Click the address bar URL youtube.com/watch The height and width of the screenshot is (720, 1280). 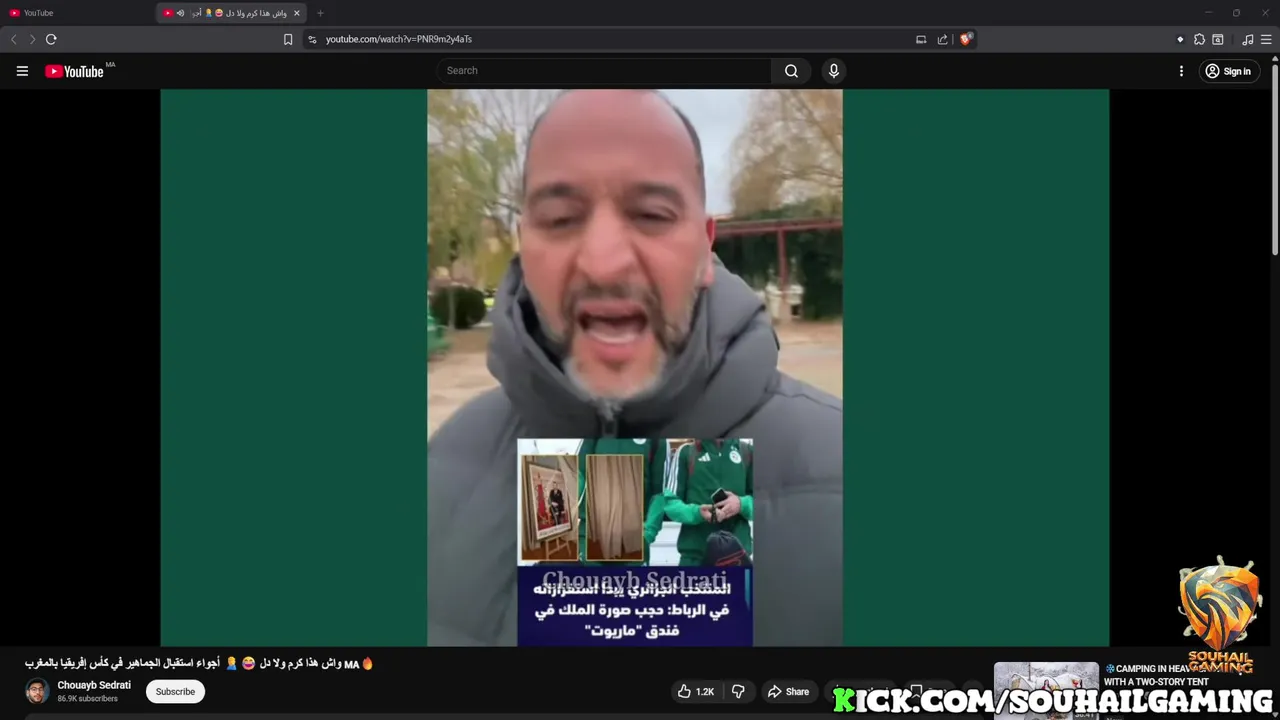pyautogui.click(x=399, y=39)
